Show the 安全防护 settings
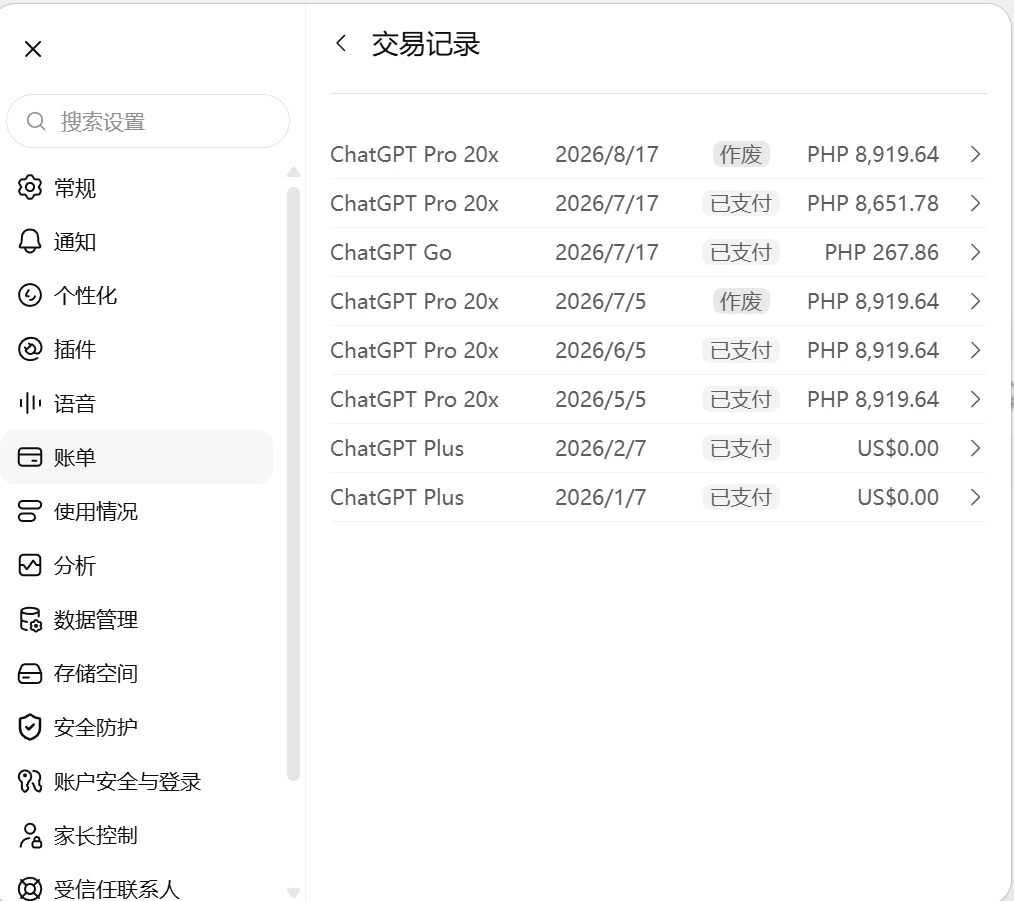The image size is (1014, 901). pyautogui.click(x=136, y=727)
